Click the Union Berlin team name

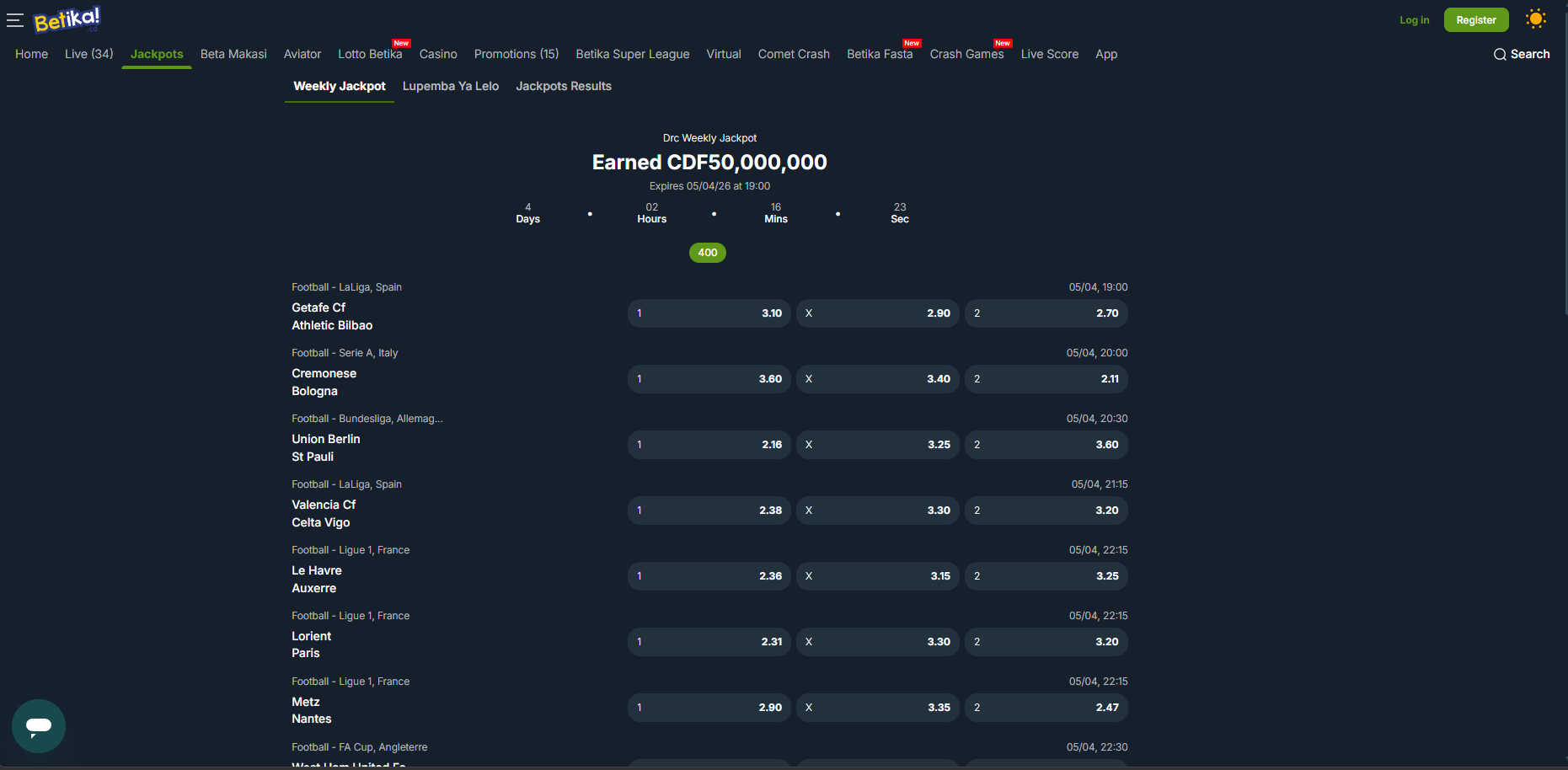(x=326, y=439)
